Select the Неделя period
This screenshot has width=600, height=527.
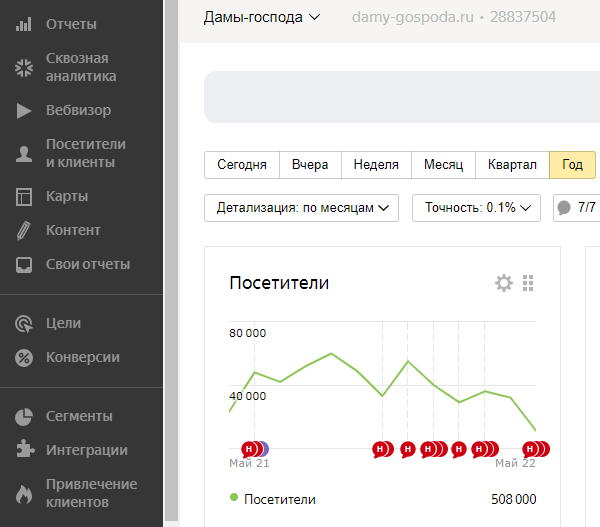coord(376,165)
